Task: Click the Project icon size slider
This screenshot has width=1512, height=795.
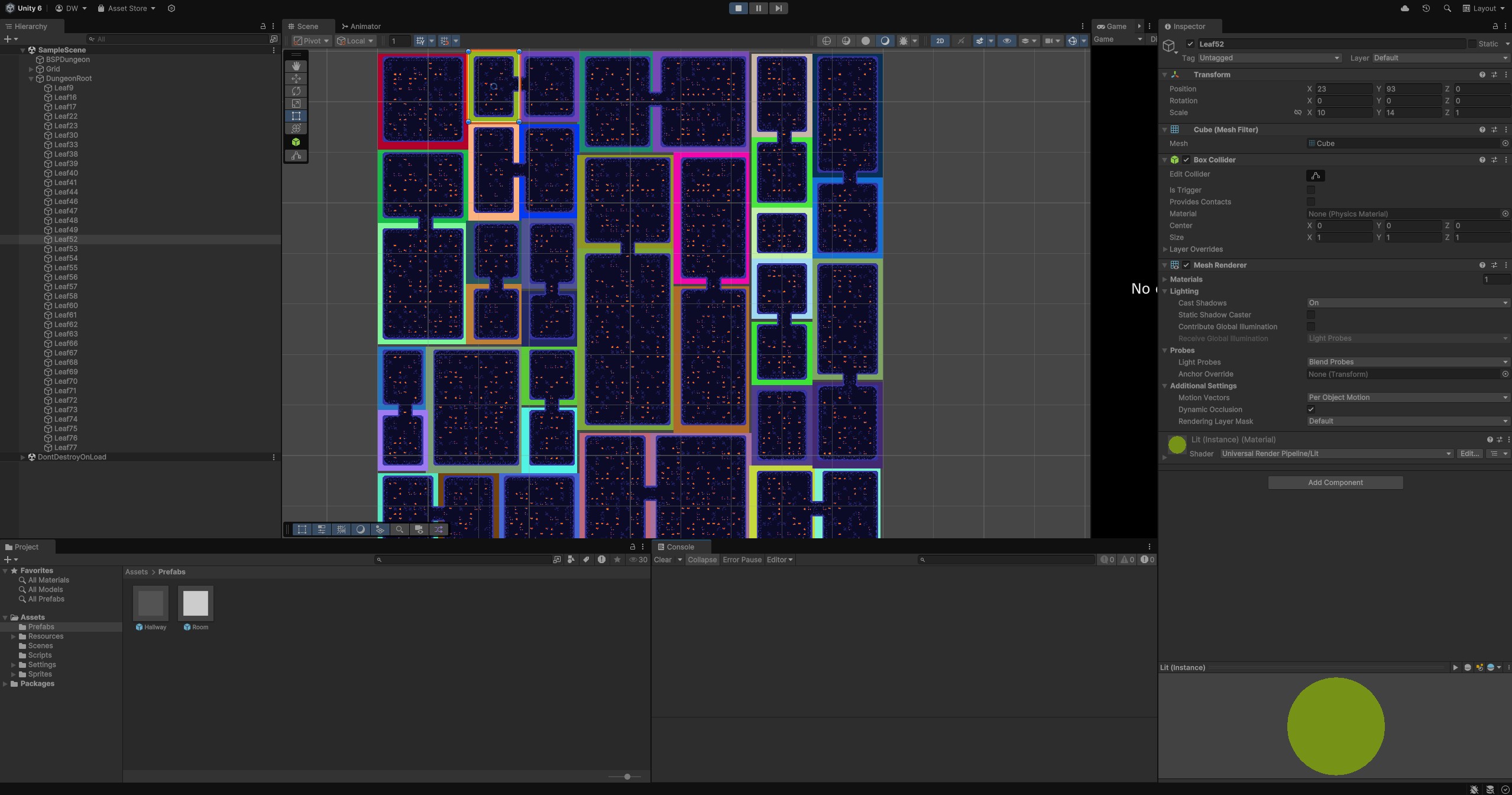Action: click(627, 777)
